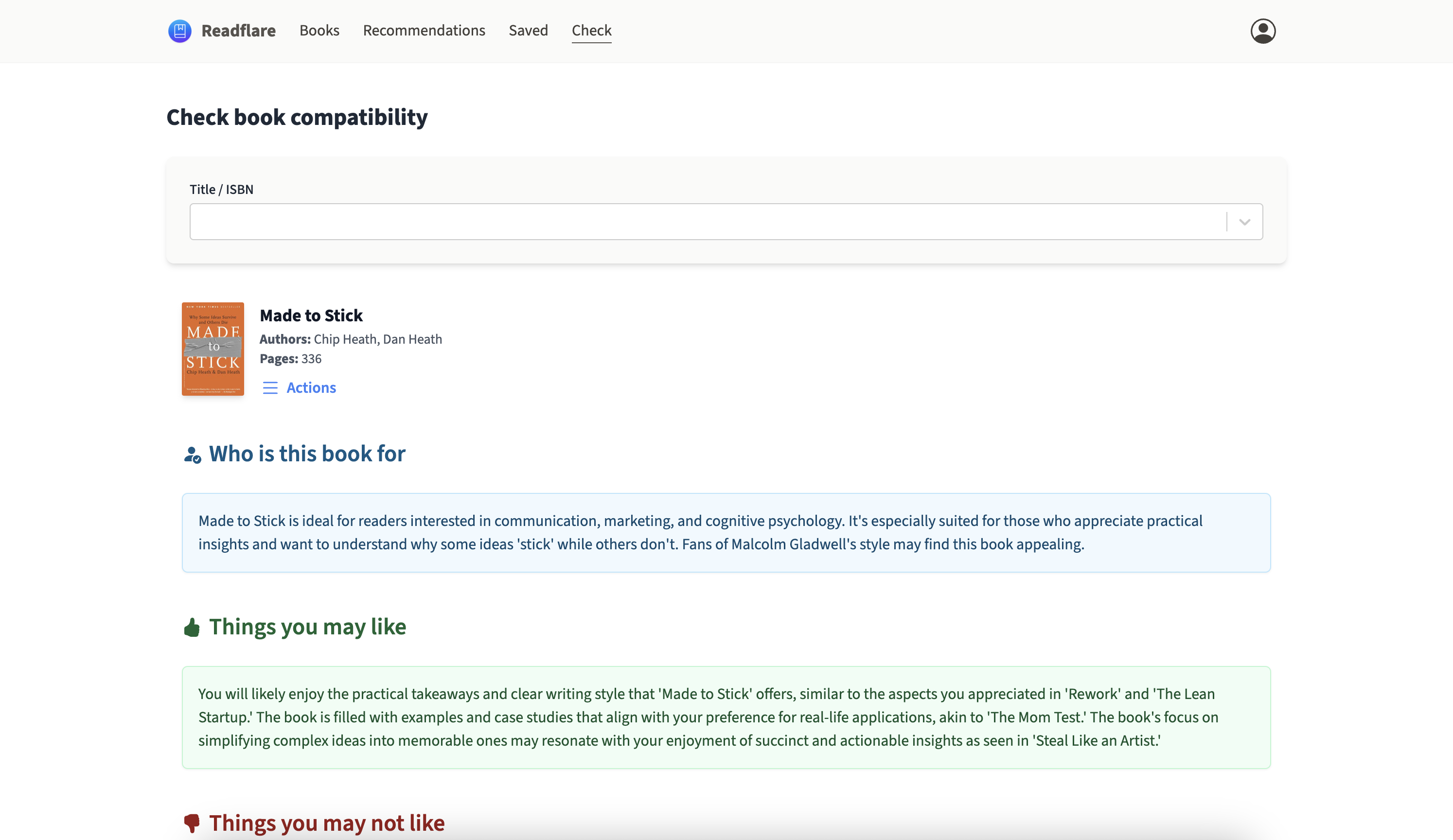Open the Books nav item
1453x840 pixels.
(319, 31)
